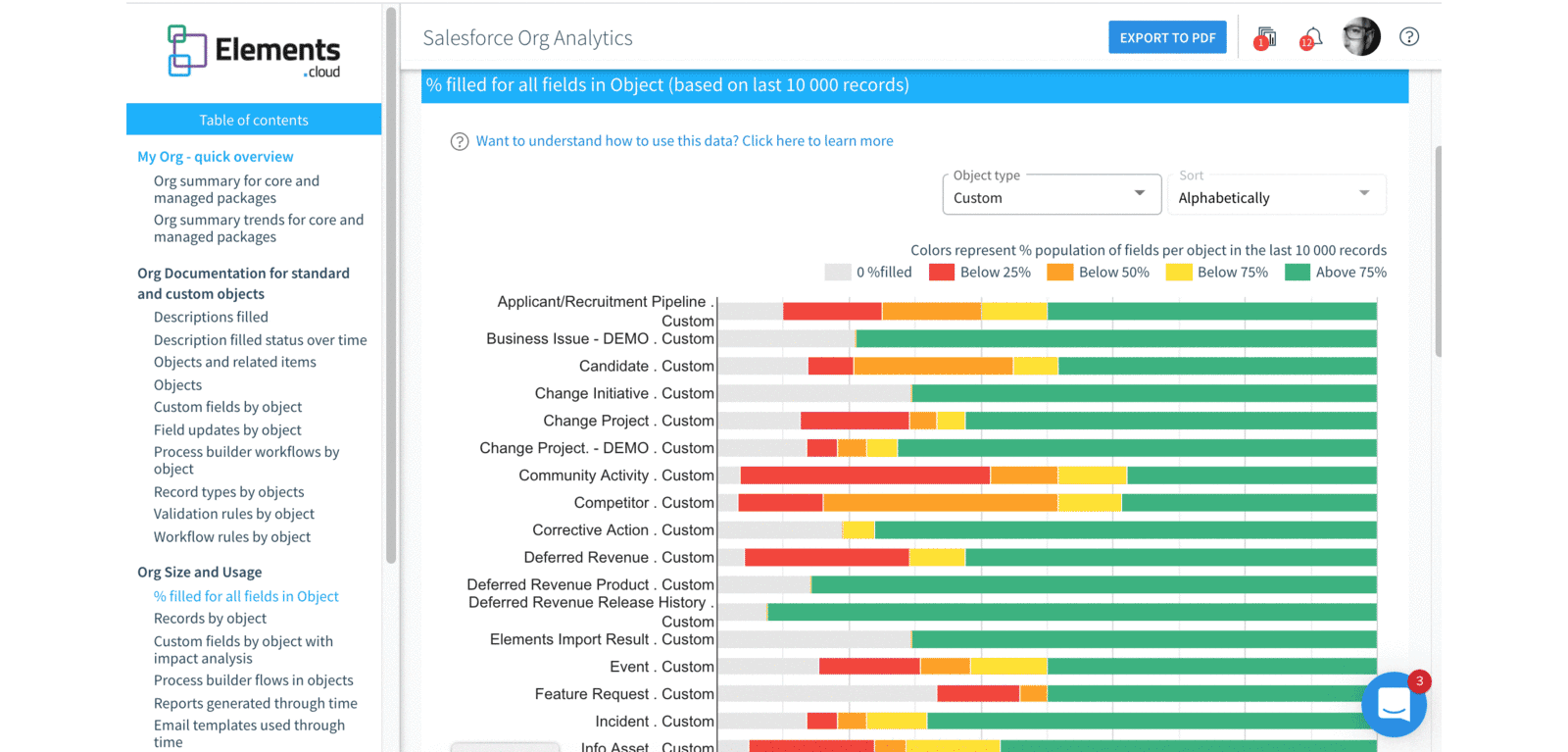Open Validation rules by object
Image resolution: width=1568 pixels, height=752 pixels.
click(x=234, y=515)
